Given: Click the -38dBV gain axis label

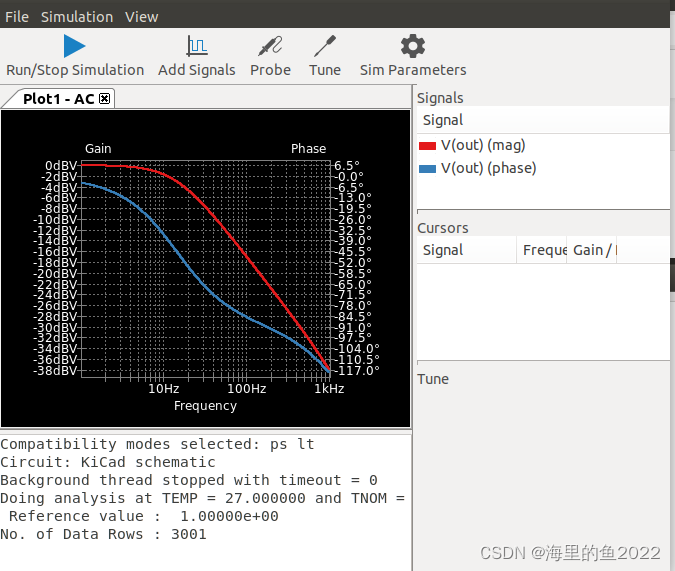Looking at the screenshot, I should click(x=56, y=370).
